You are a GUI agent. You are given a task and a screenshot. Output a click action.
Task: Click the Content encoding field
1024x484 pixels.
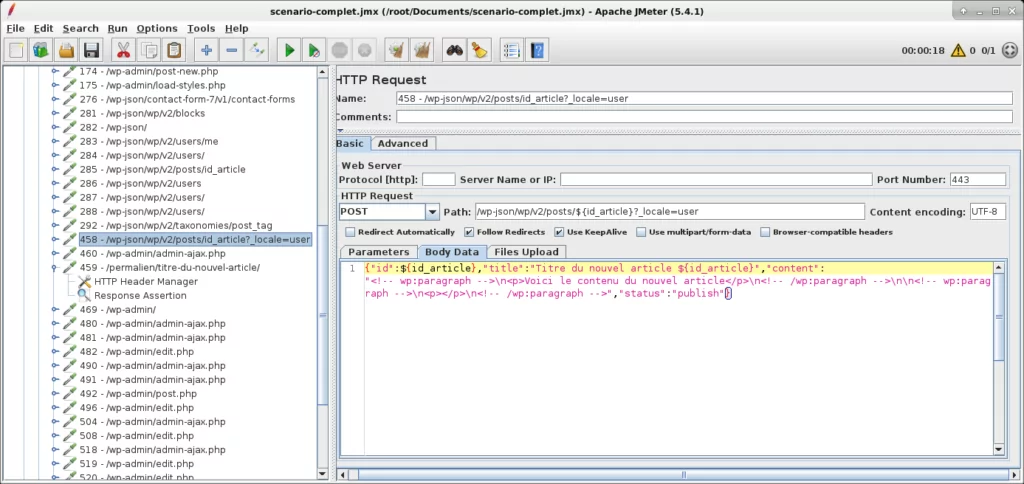[x=987, y=212]
